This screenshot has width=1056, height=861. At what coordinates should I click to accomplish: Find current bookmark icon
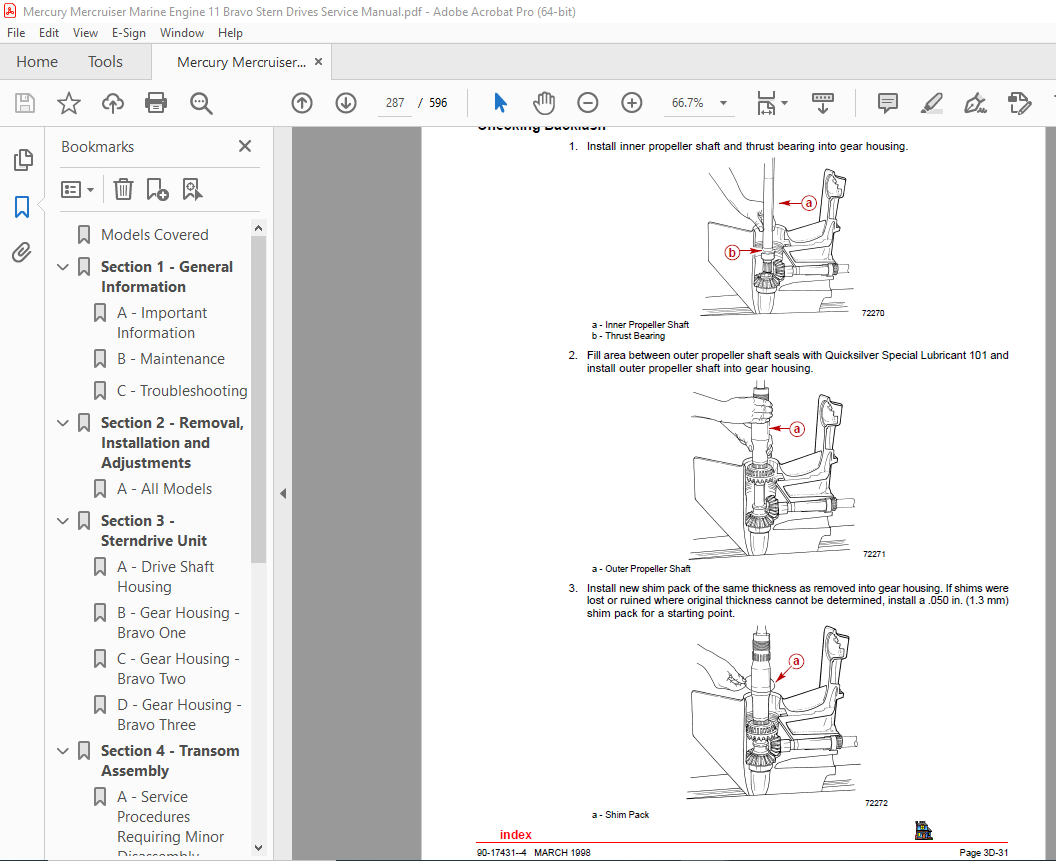pos(192,189)
